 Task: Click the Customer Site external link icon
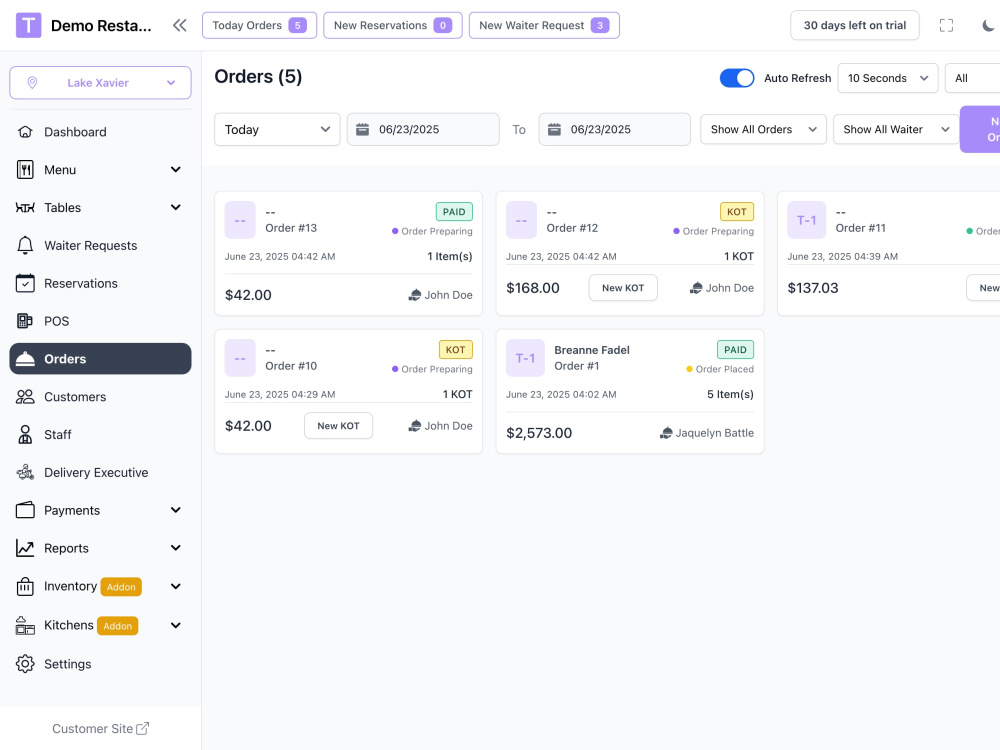tap(143, 728)
